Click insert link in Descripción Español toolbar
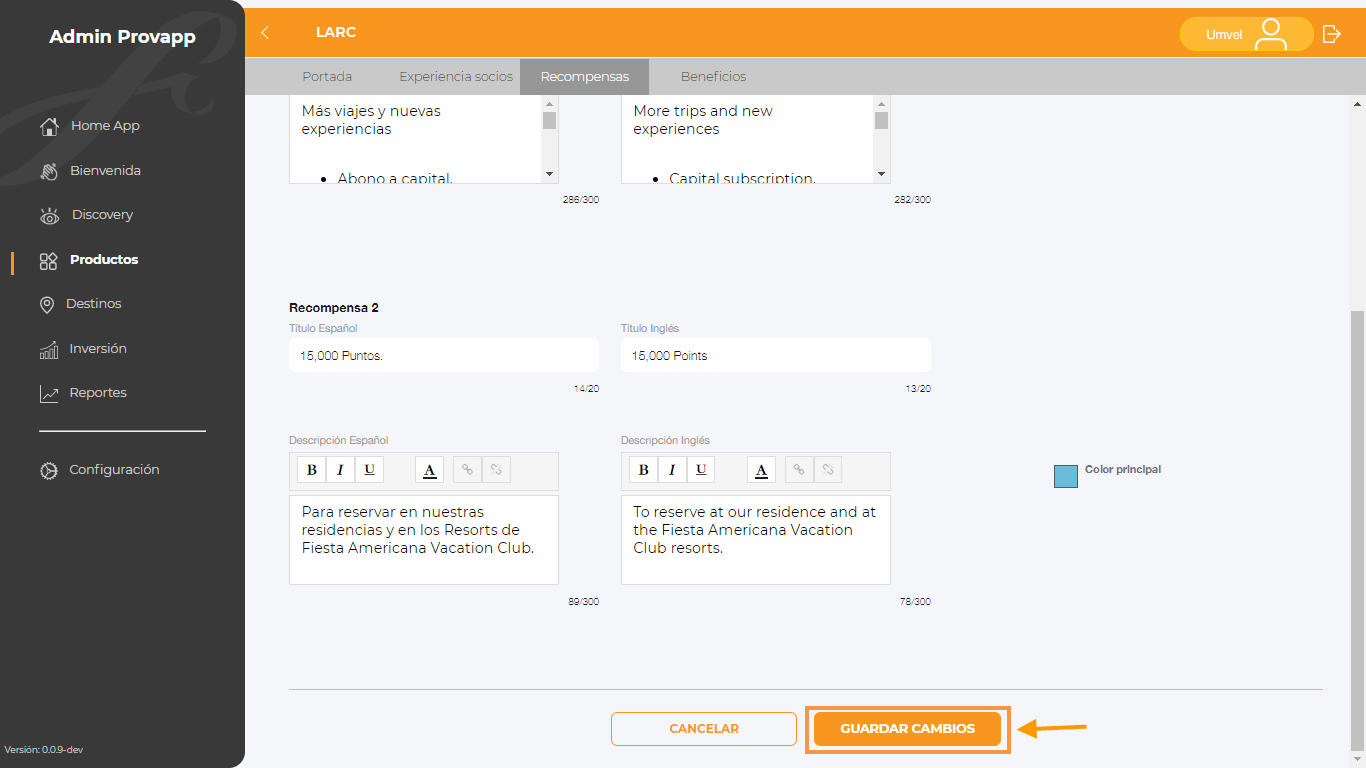Viewport: 1366px width, 768px height. point(467,470)
